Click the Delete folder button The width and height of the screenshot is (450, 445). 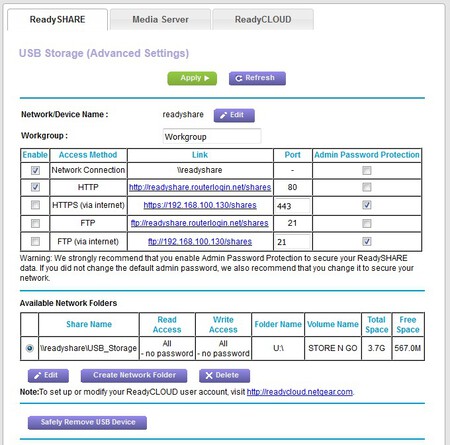[x=224, y=376]
